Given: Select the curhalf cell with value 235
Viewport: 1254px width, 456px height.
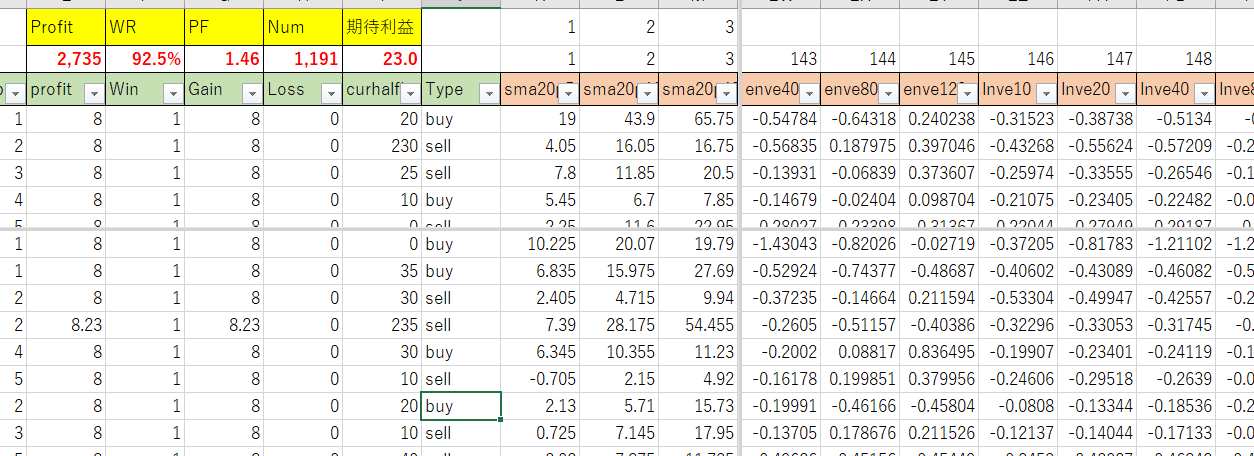Looking at the screenshot, I should 382,325.
